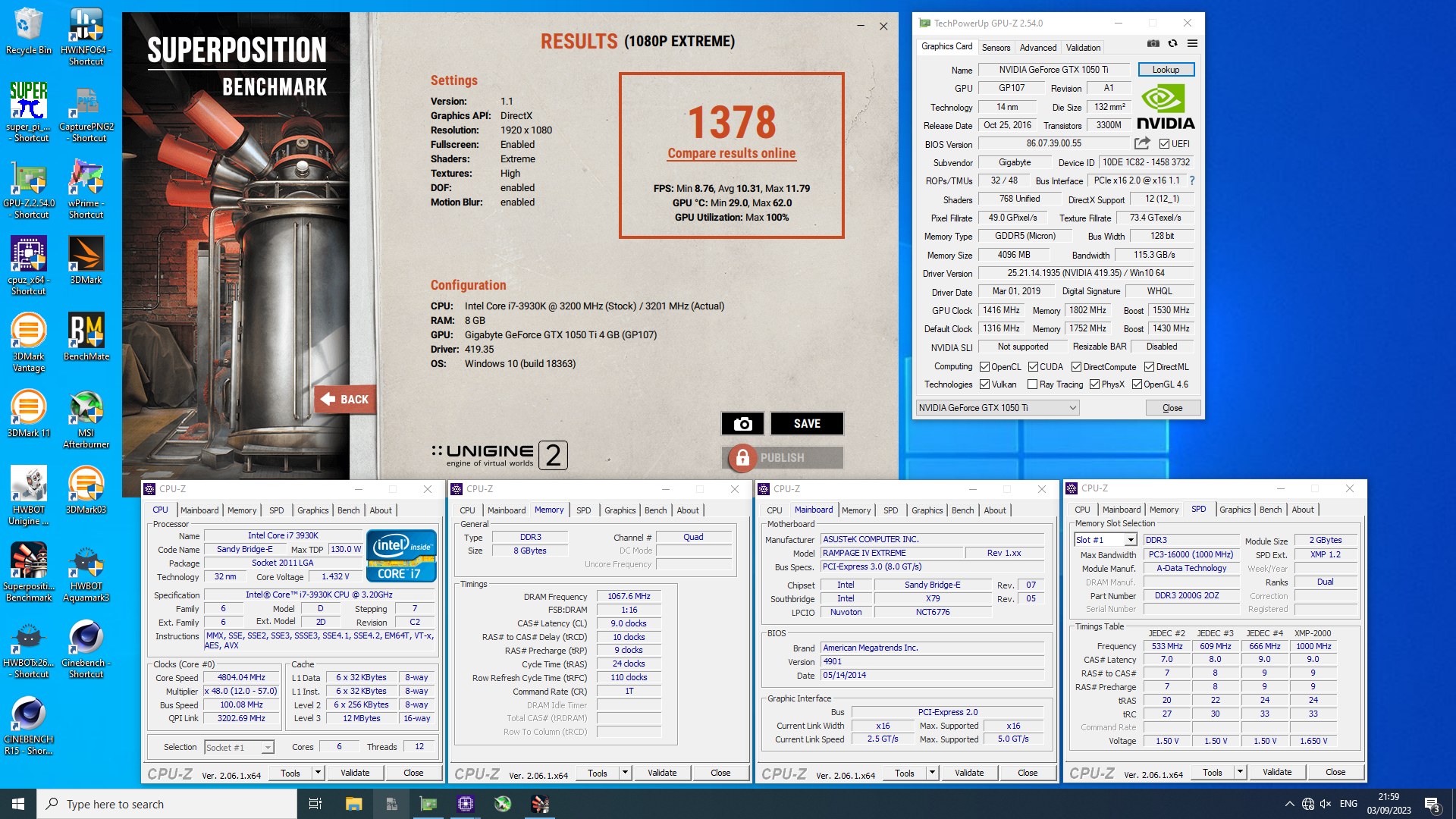Toggle DirectML checkbox
1456x819 pixels.
click(x=1149, y=367)
